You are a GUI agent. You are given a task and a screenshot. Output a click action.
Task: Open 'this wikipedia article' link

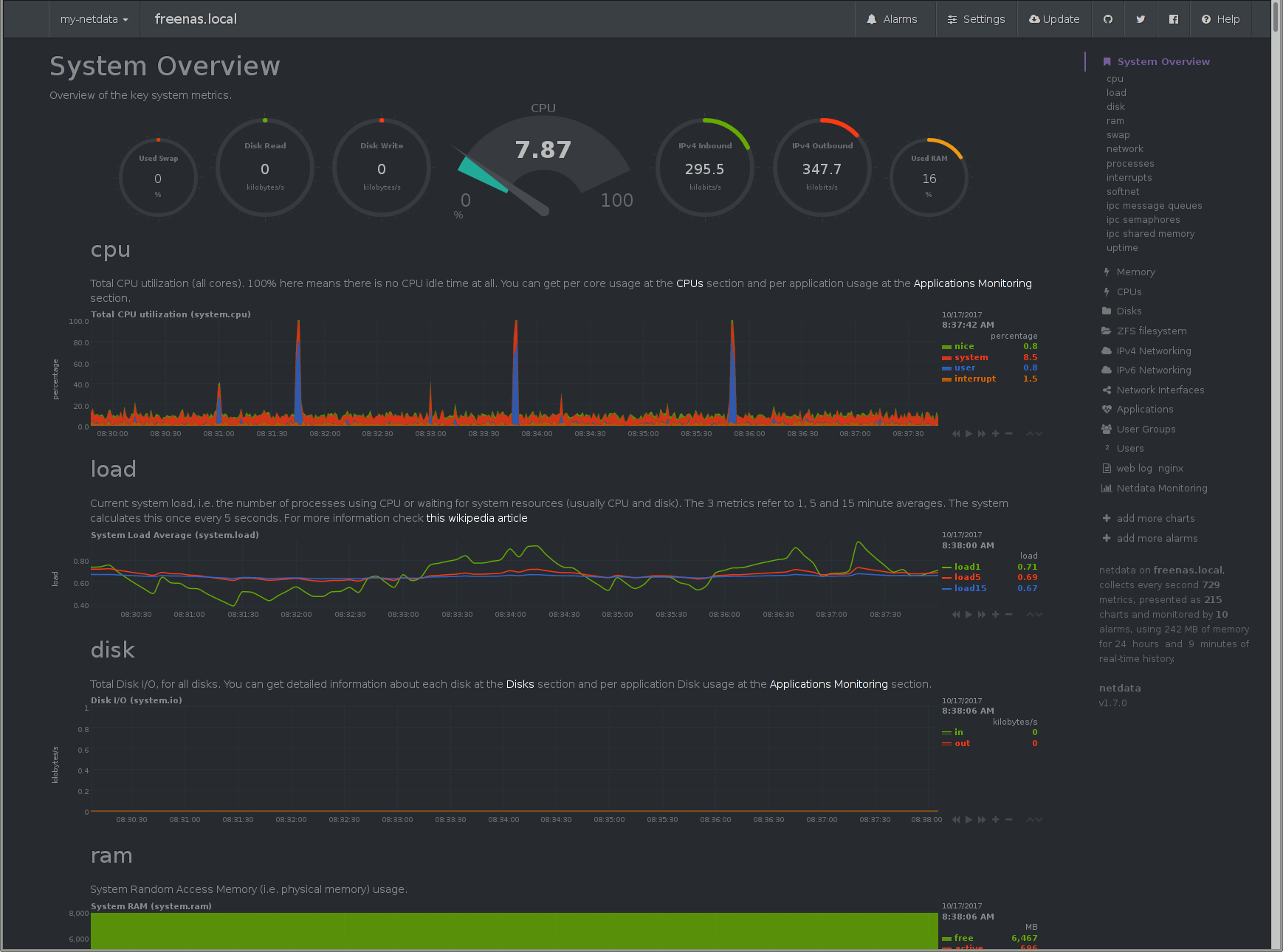coord(476,518)
